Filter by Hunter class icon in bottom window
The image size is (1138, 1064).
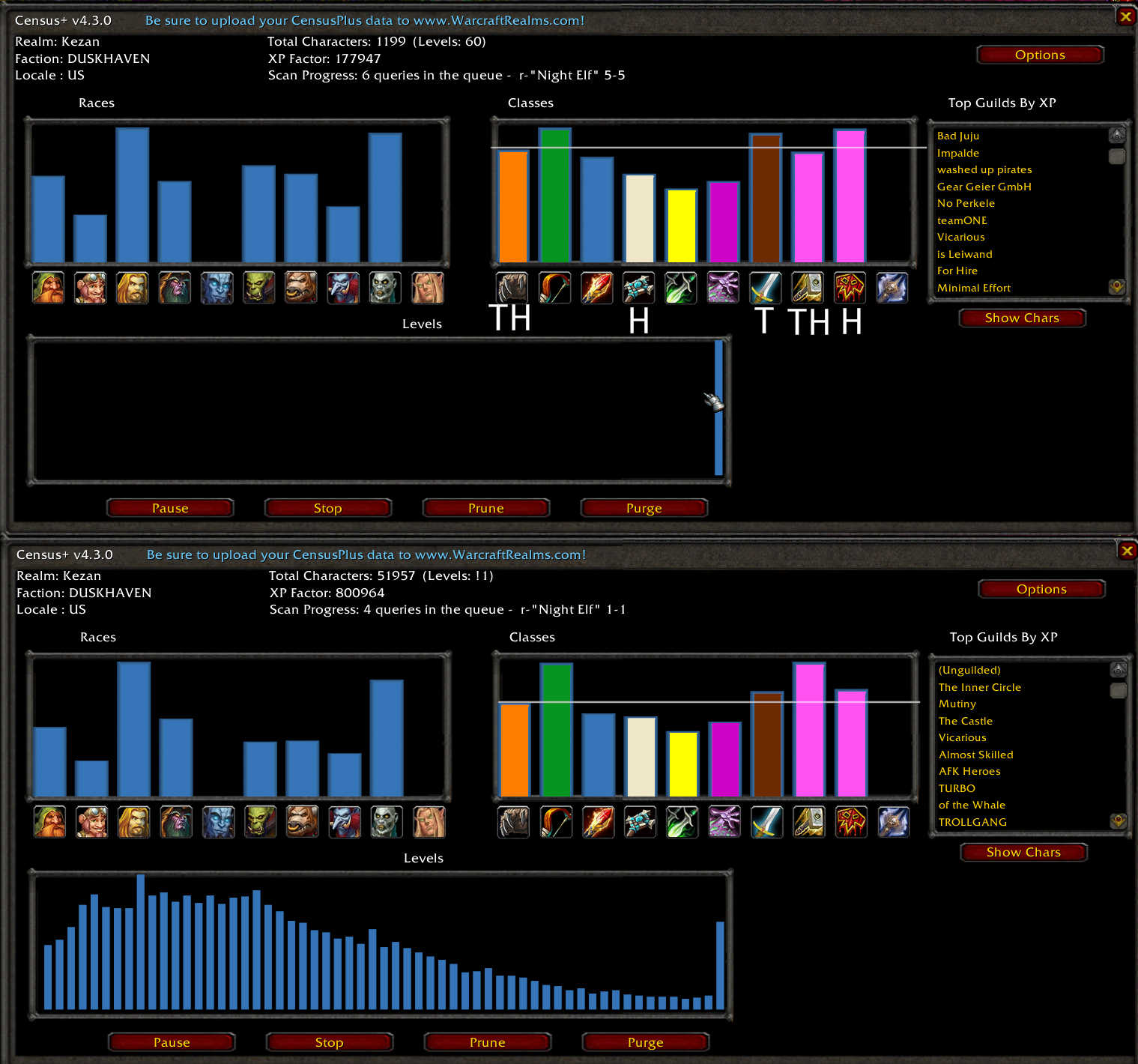(x=556, y=822)
